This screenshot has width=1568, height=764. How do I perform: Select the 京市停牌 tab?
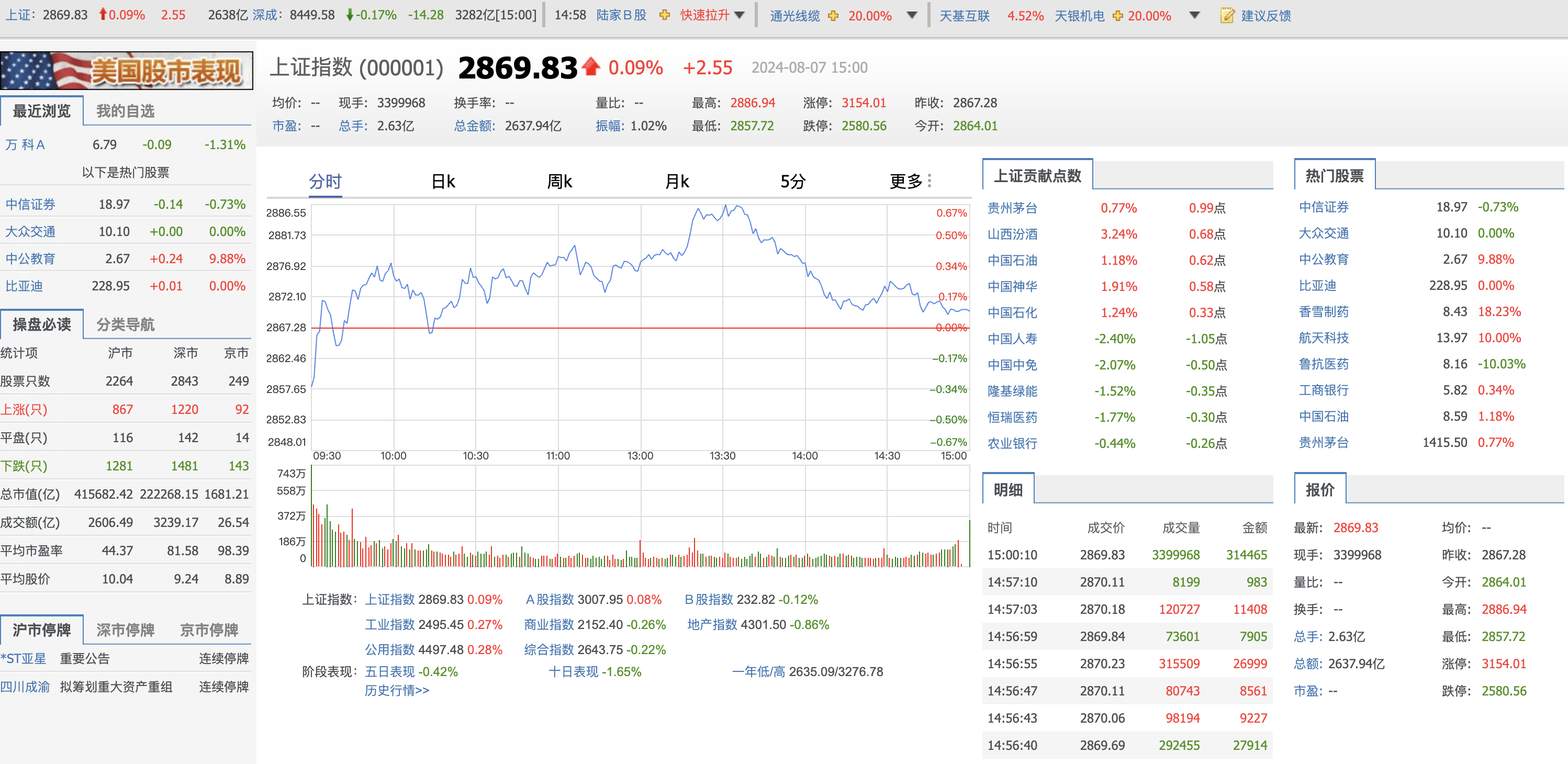click(x=209, y=630)
